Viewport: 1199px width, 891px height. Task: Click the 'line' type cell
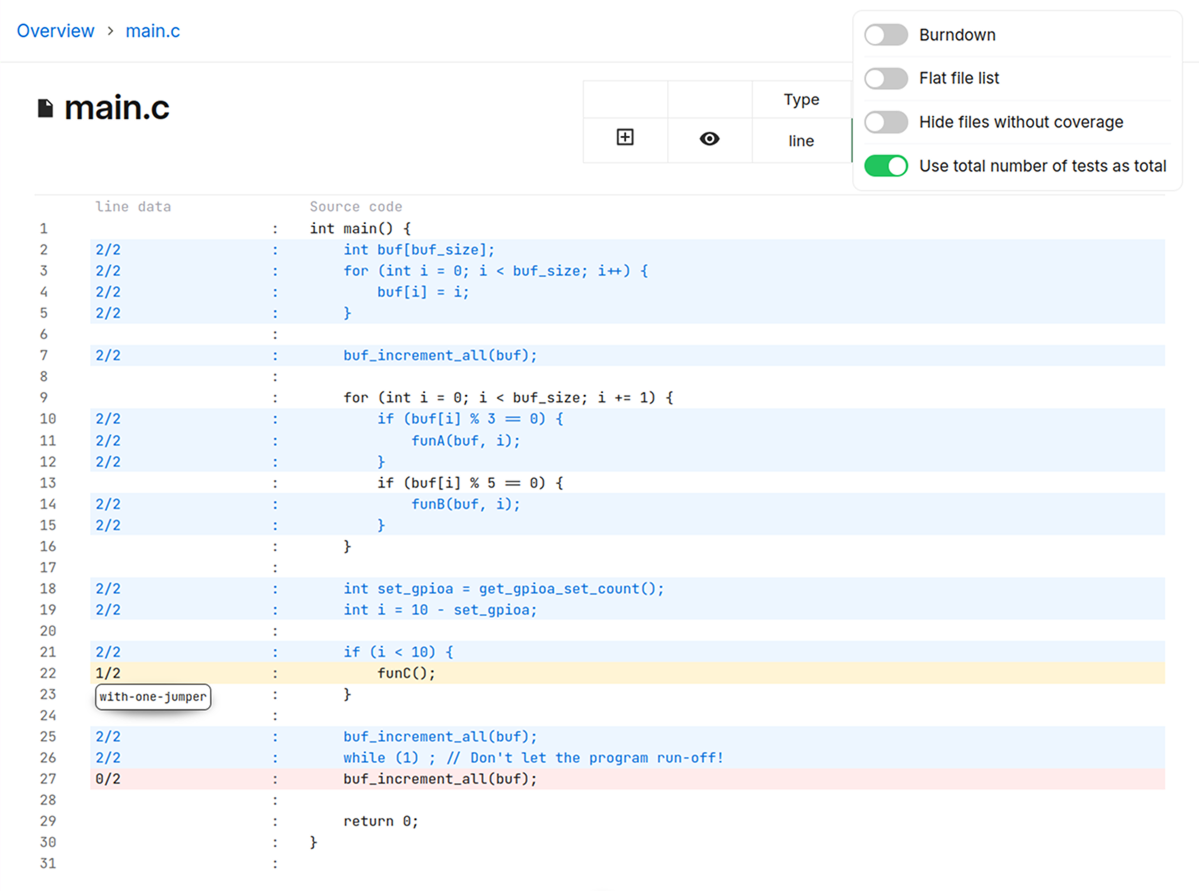click(x=801, y=141)
